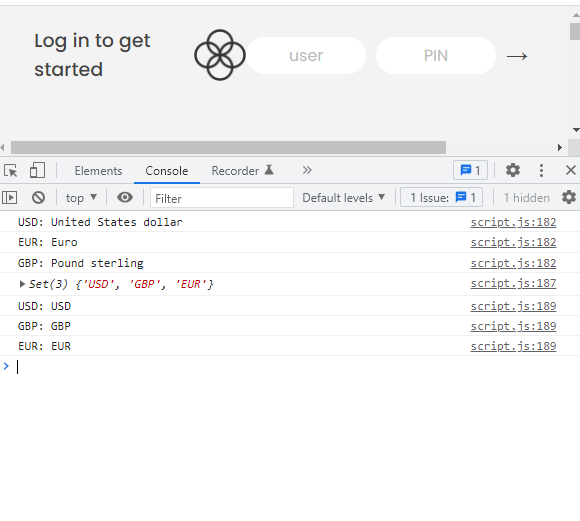Image resolution: width=580 pixels, height=521 pixels.
Task: Click the page scrollbar right arrow
Action: (x=560, y=147)
